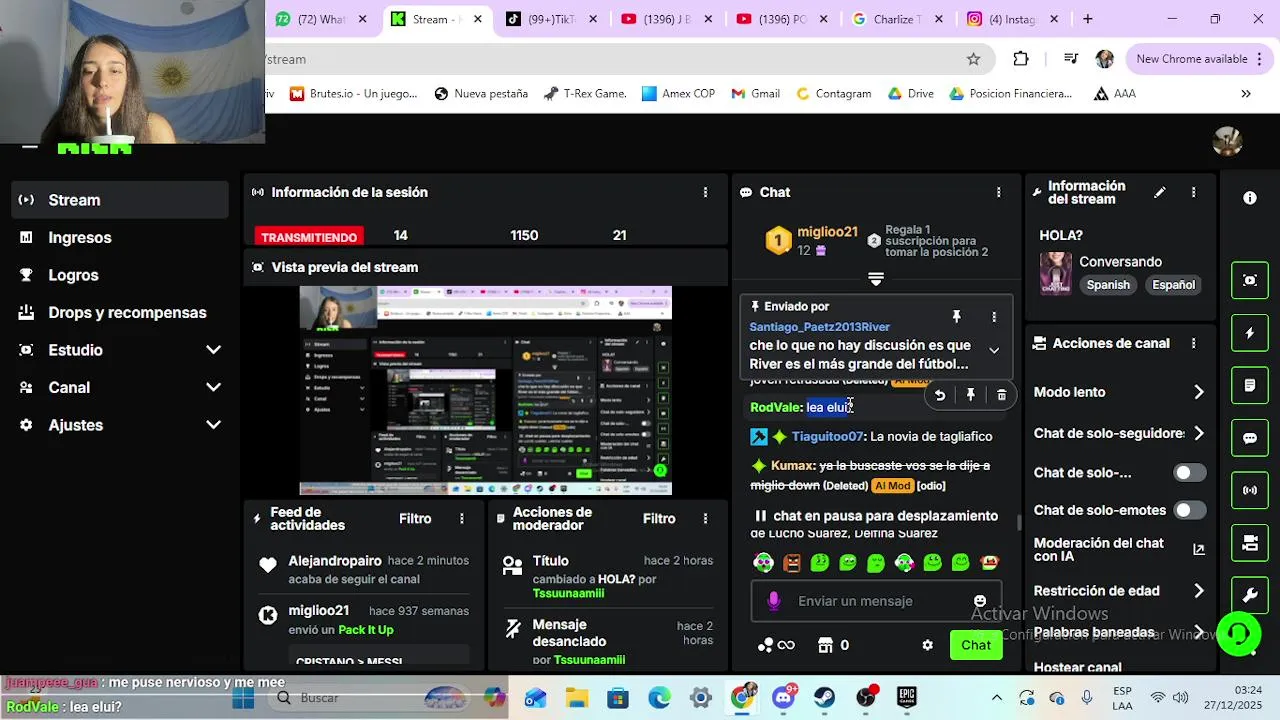Screen dimensions: 1280x720
Task: Undo deletion of highlighted chat message
Action: coord(940,395)
